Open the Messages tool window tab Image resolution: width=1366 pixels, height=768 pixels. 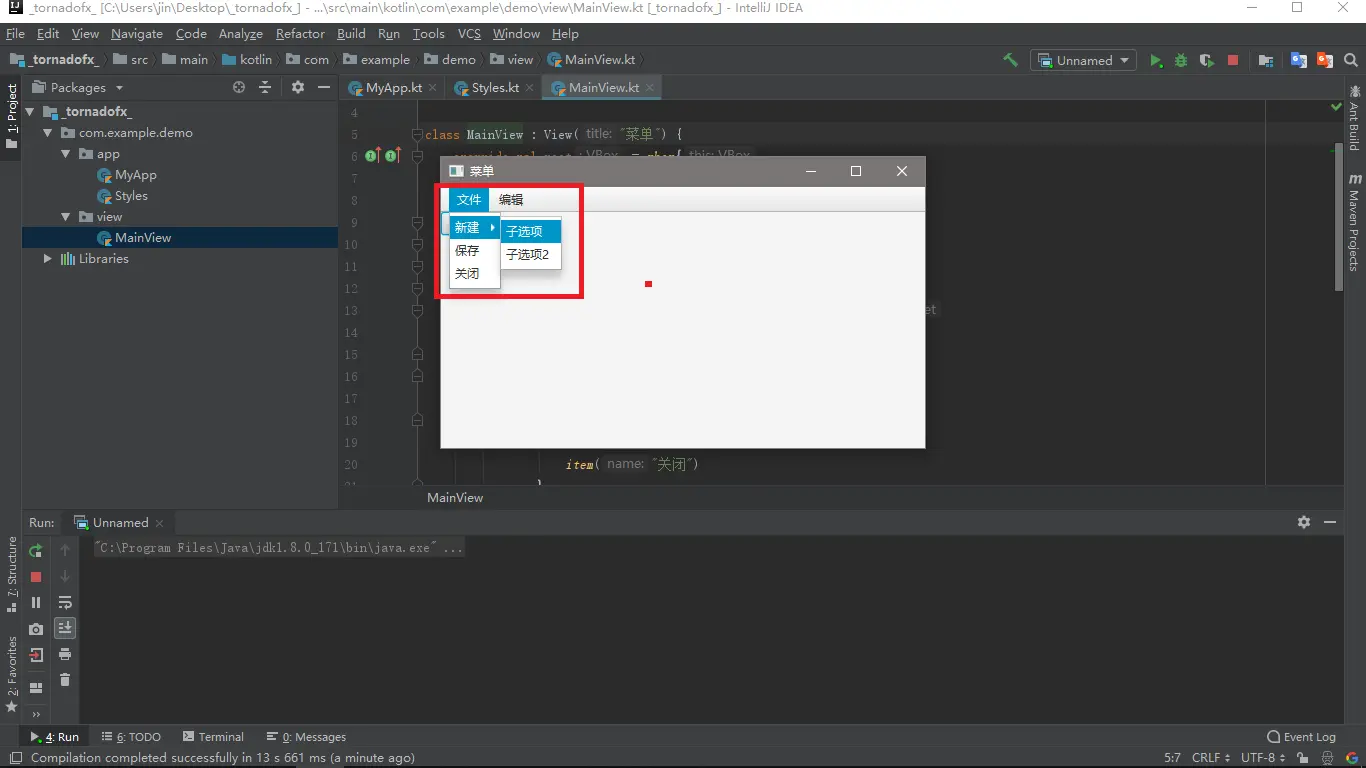306,737
